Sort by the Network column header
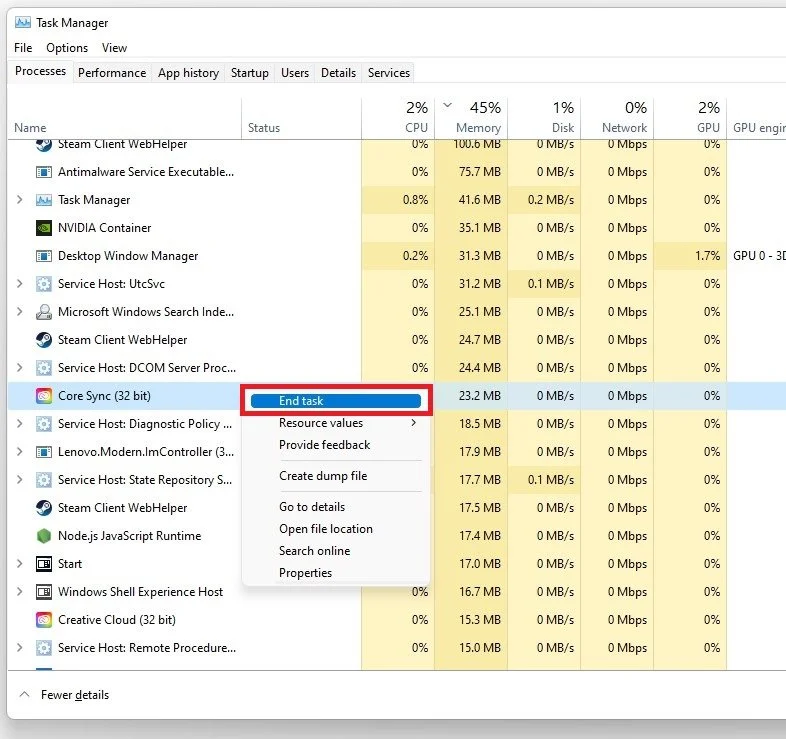The height and width of the screenshot is (739, 786). coord(618,119)
